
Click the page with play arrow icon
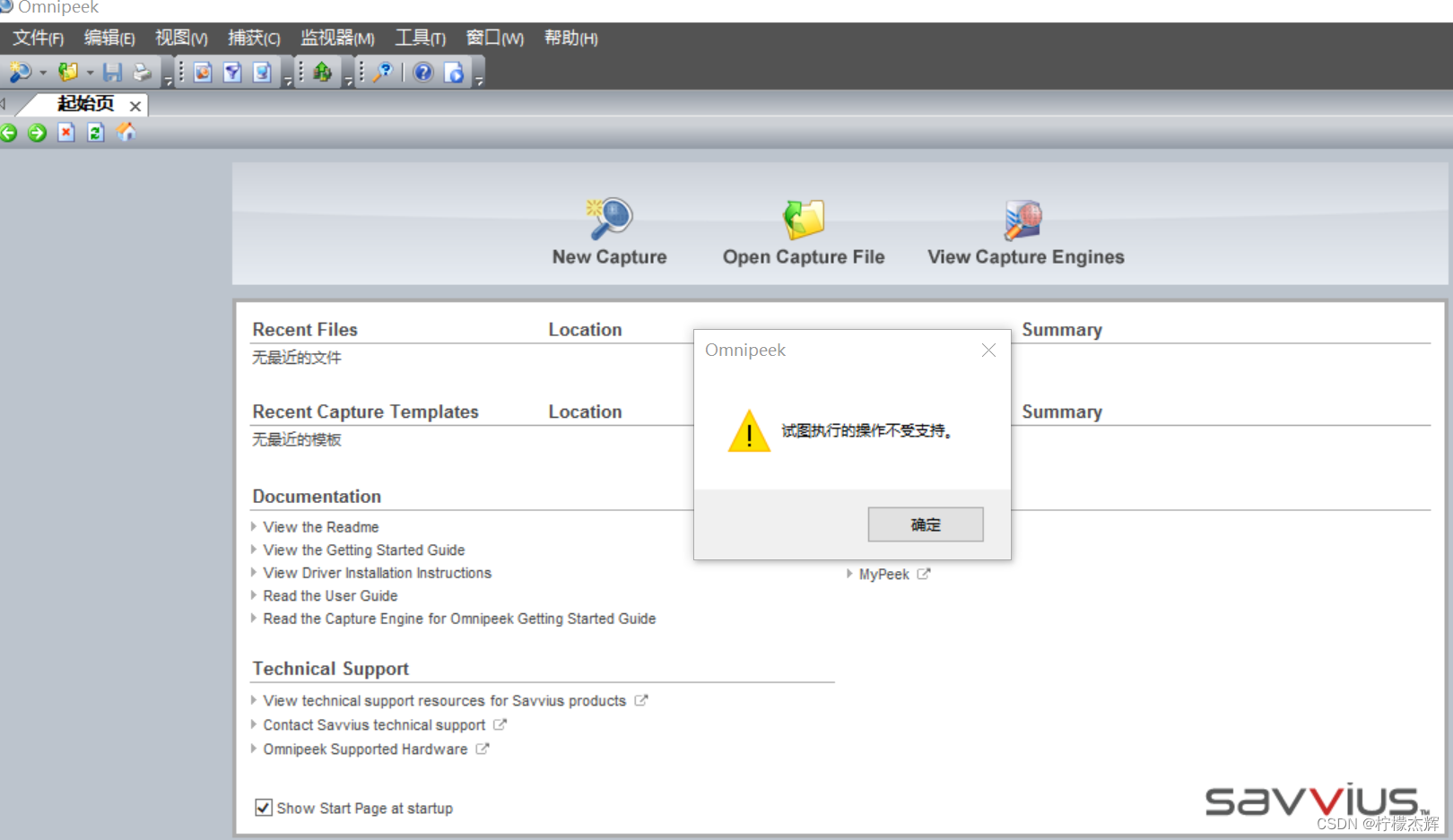click(455, 72)
